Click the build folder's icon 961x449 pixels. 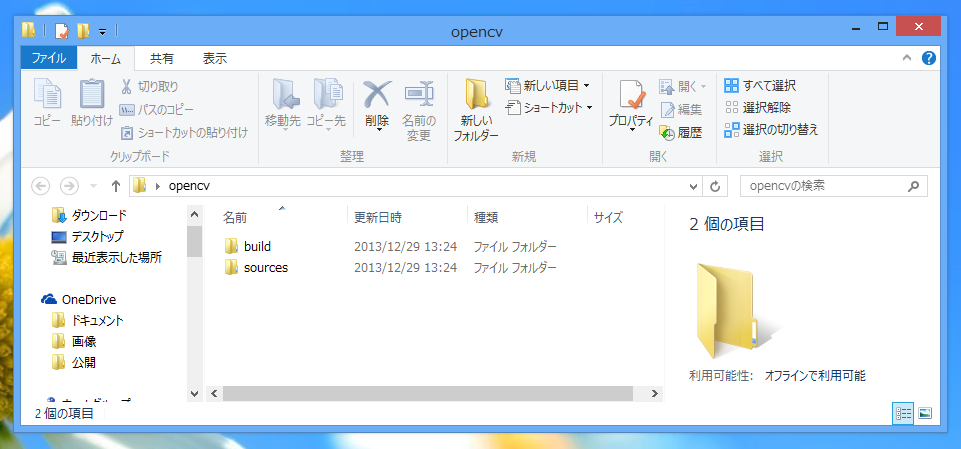click(x=231, y=246)
